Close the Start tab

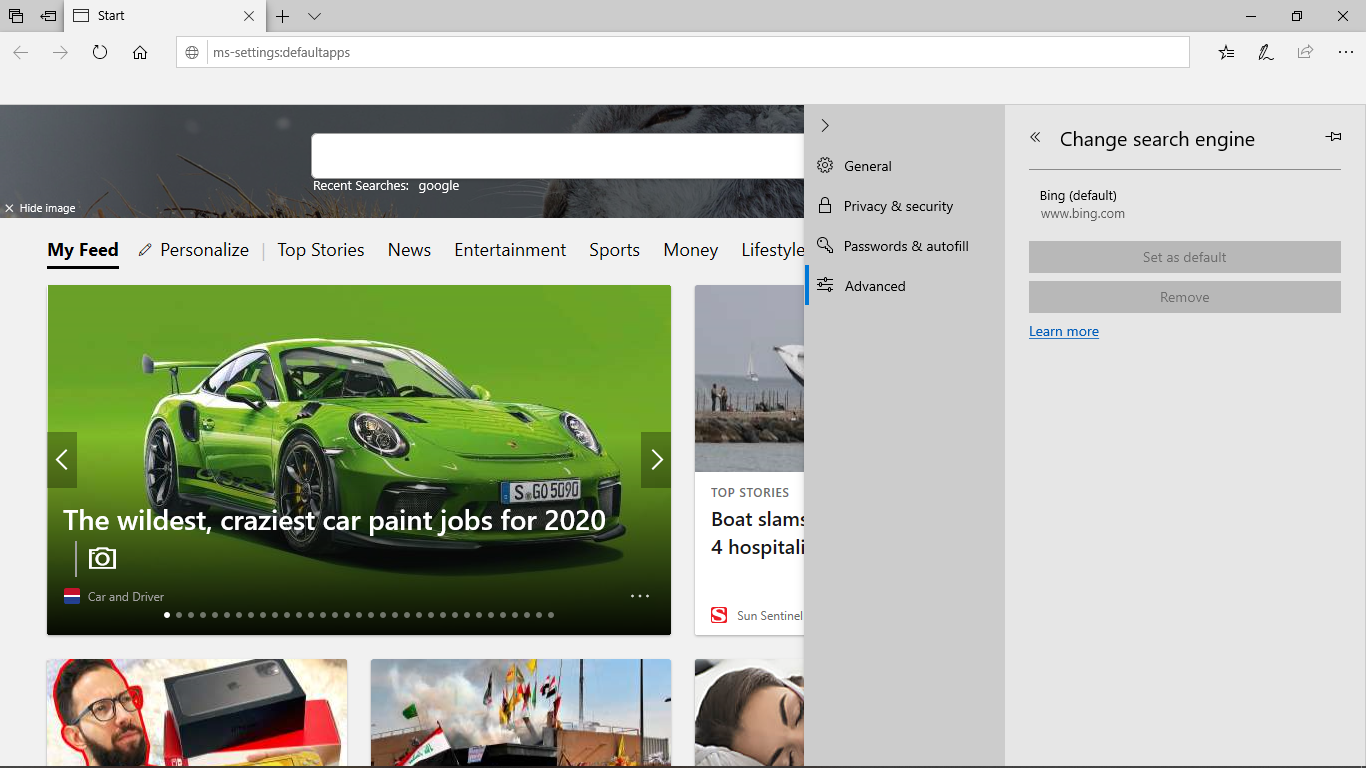(x=250, y=16)
